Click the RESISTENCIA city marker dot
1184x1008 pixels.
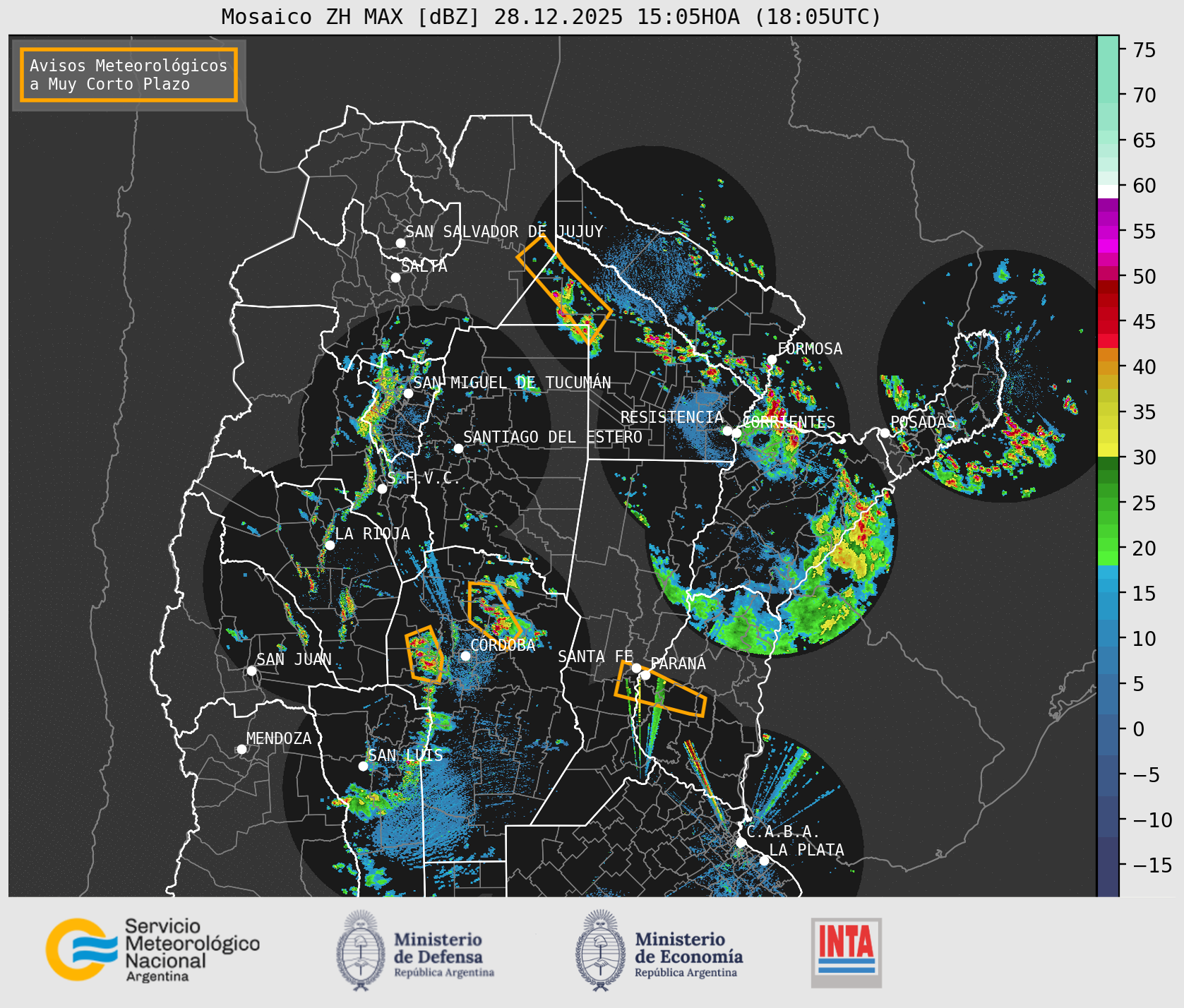727,431
